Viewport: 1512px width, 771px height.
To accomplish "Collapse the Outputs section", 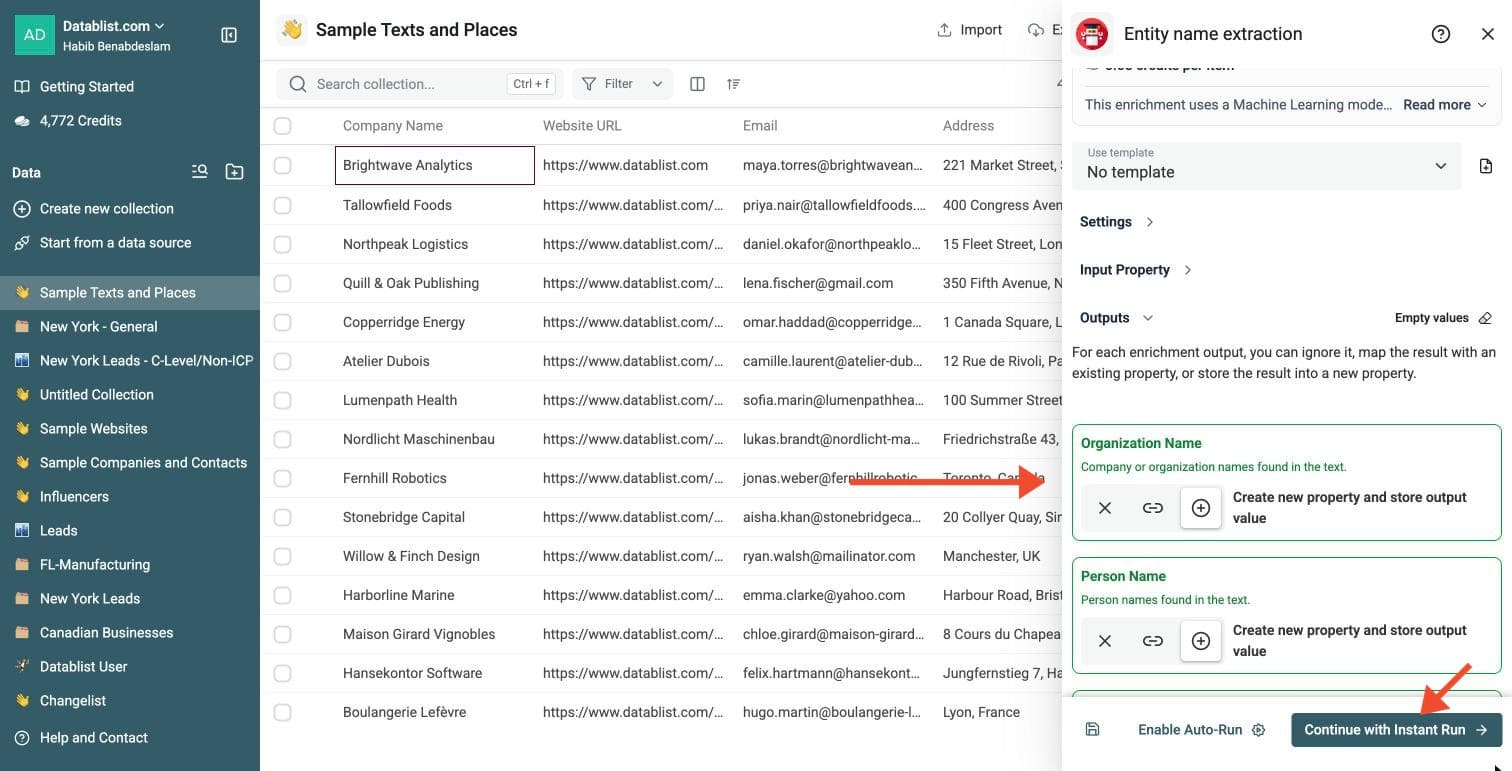I will coord(1116,318).
